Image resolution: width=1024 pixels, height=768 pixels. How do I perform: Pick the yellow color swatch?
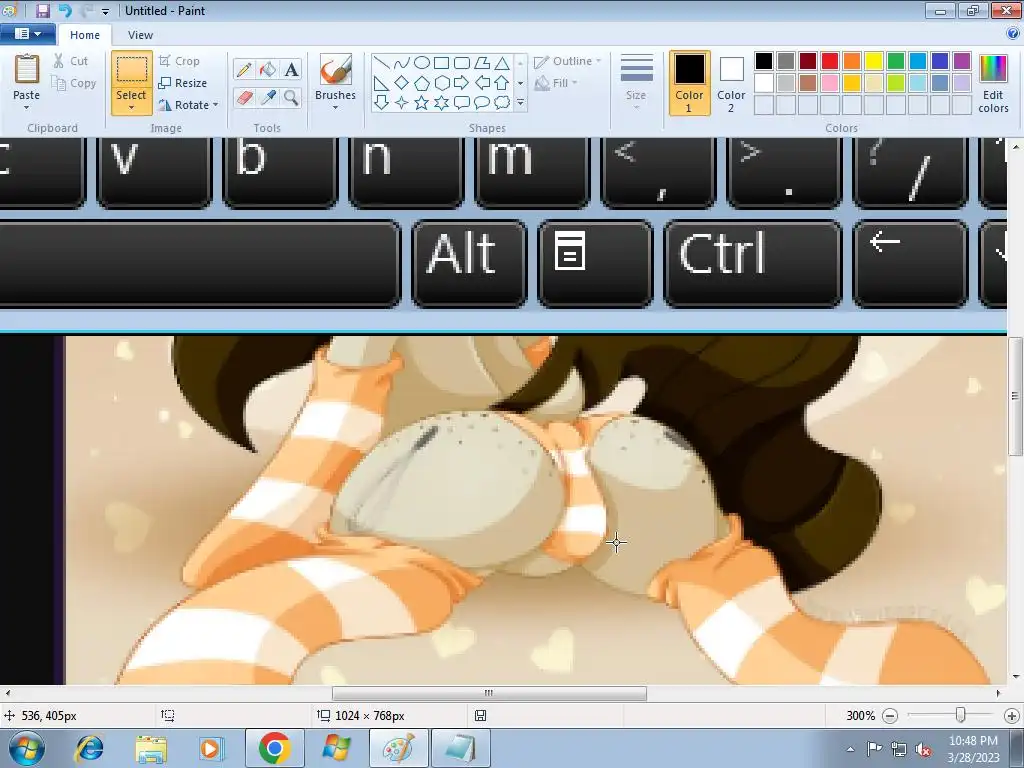tap(874, 61)
